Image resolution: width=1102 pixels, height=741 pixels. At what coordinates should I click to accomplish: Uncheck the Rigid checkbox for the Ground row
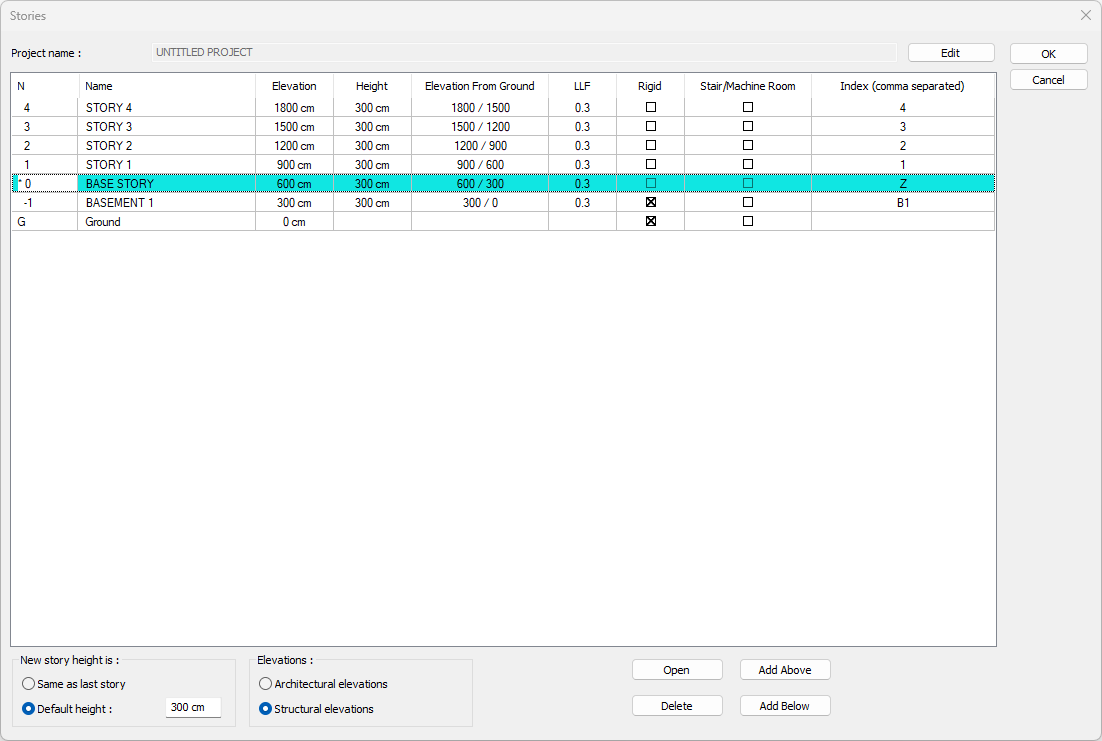click(x=650, y=221)
